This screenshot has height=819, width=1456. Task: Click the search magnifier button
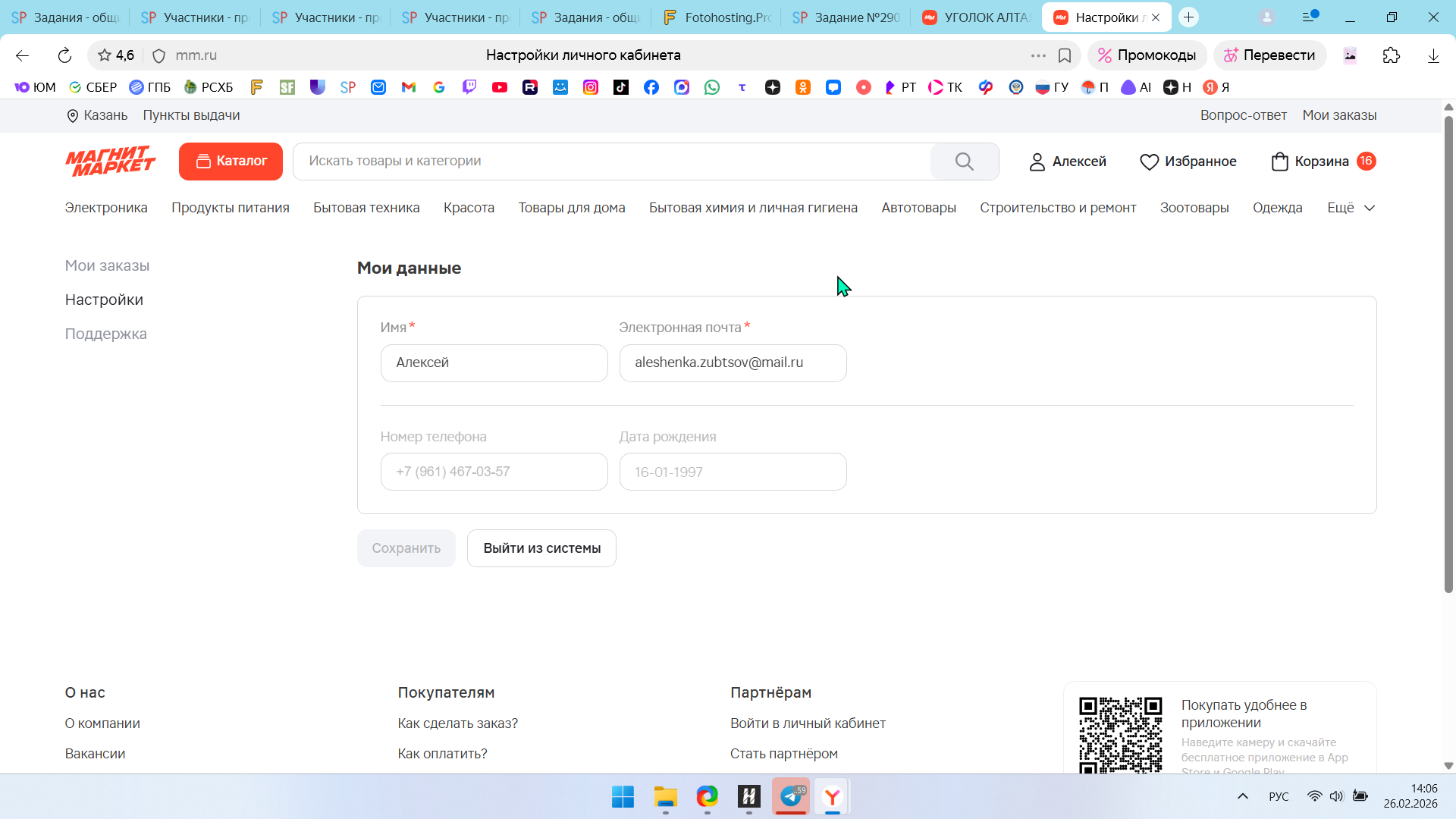964,162
